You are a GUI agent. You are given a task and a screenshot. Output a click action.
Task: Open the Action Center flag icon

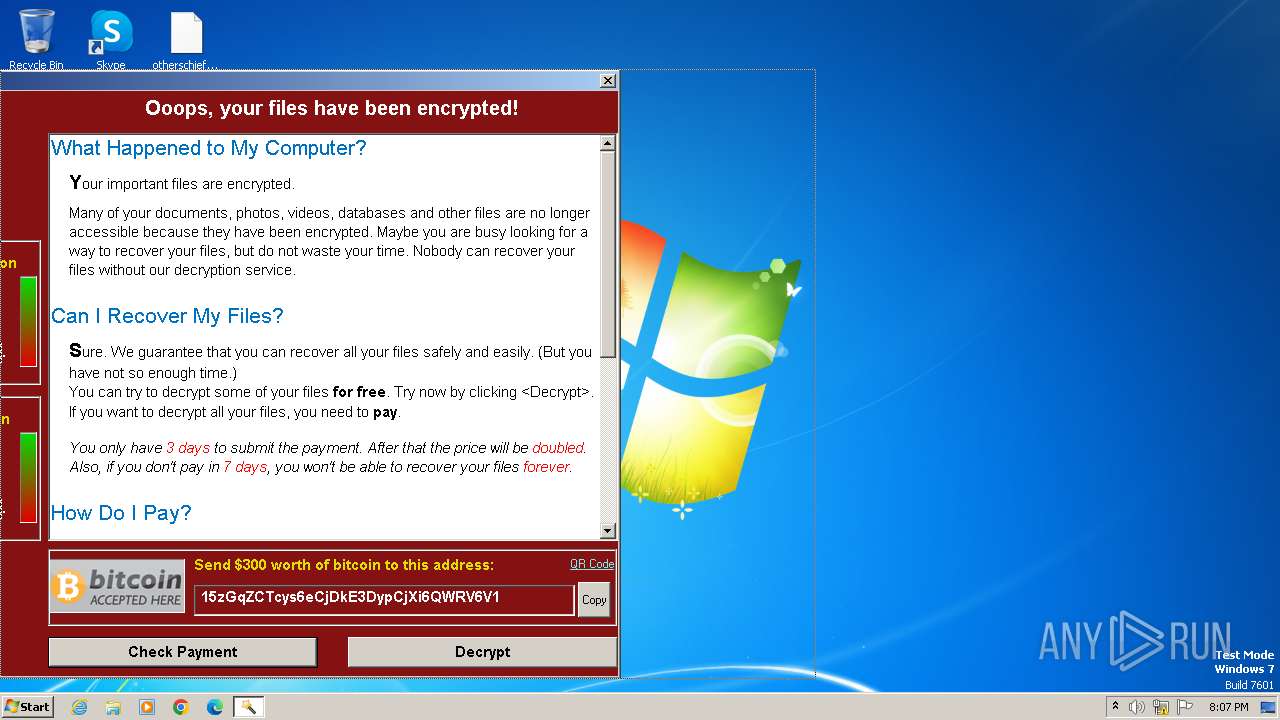(1185, 707)
